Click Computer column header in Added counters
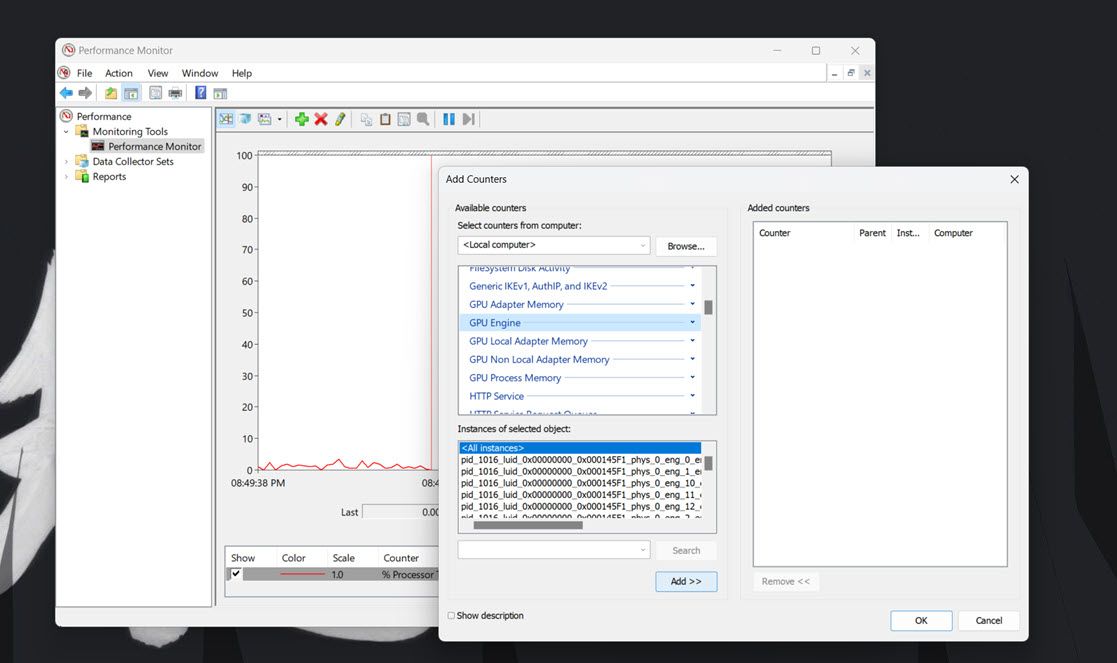The image size is (1117, 663). (953, 233)
